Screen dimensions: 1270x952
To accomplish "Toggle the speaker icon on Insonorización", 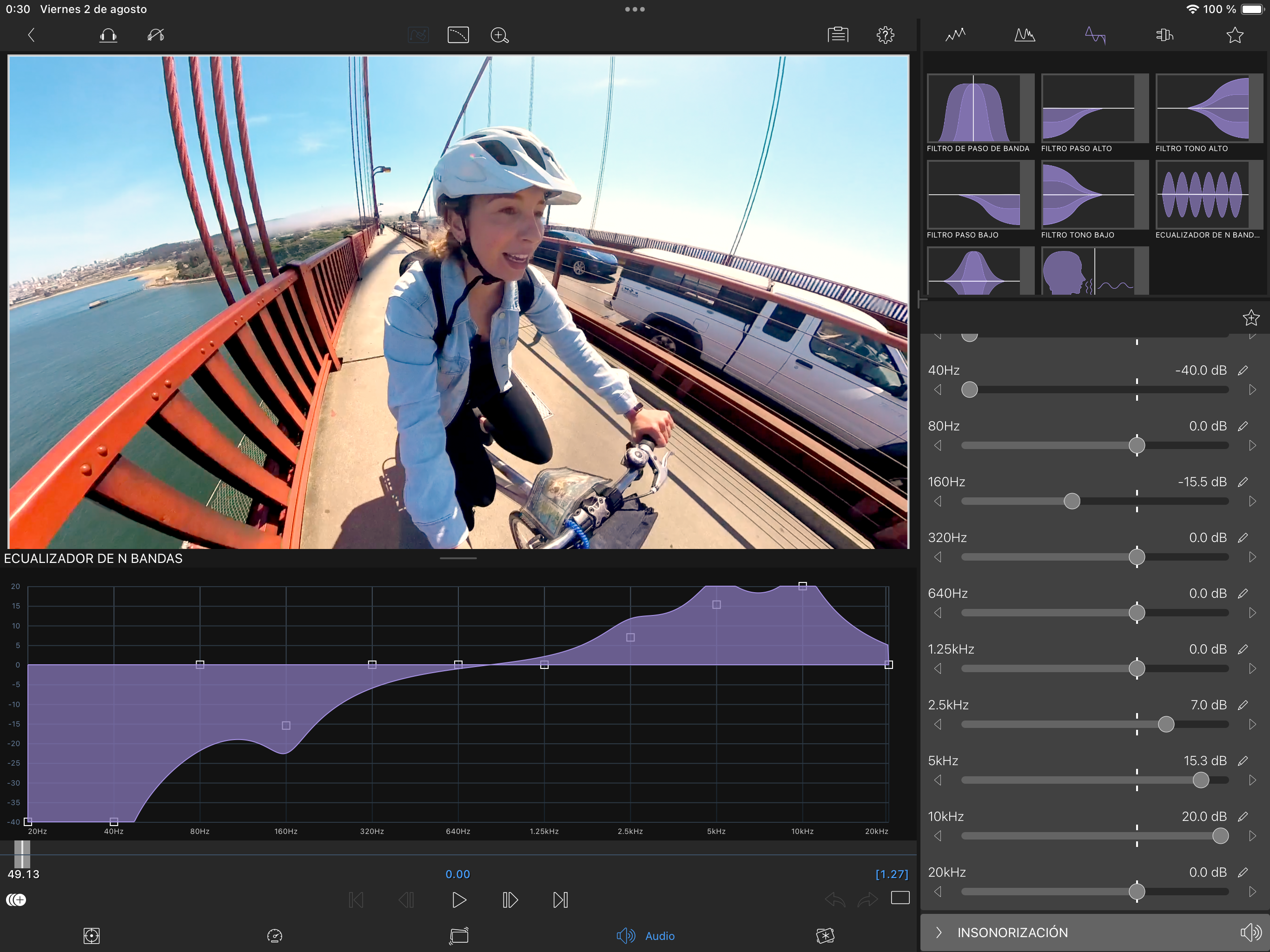I will [x=1250, y=932].
